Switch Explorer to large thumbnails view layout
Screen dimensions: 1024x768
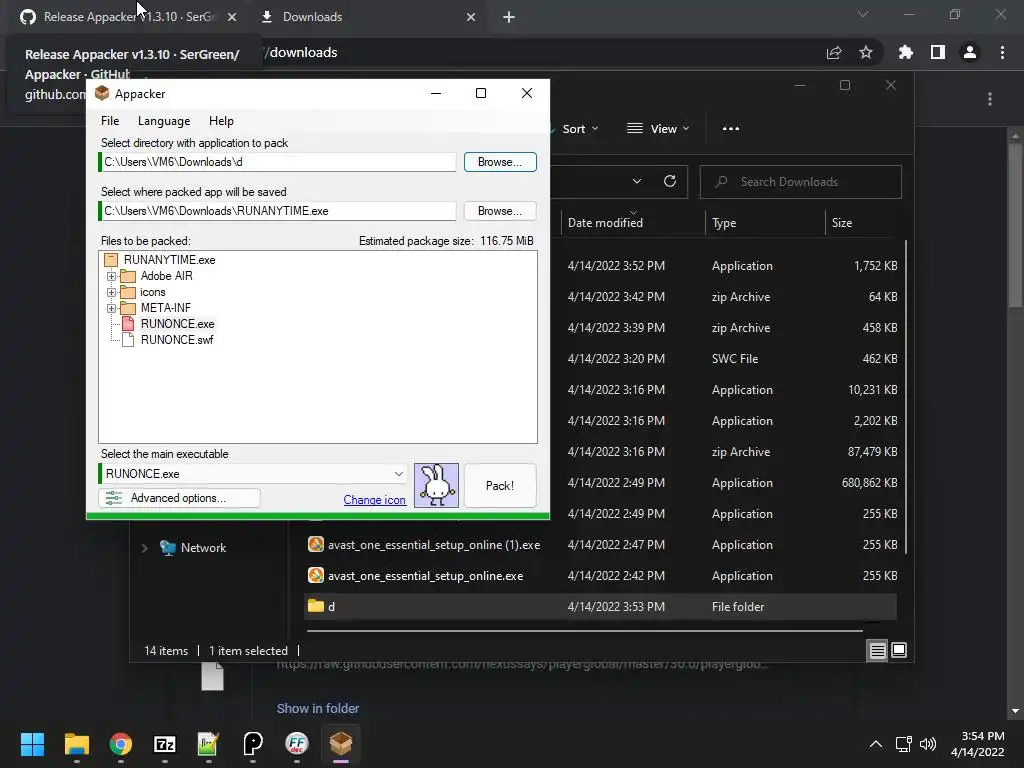click(x=899, y=650)
